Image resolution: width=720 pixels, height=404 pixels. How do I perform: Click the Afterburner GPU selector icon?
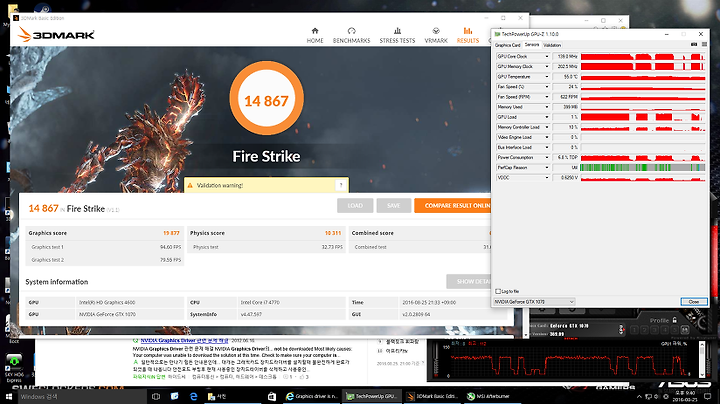click(621, 329)
